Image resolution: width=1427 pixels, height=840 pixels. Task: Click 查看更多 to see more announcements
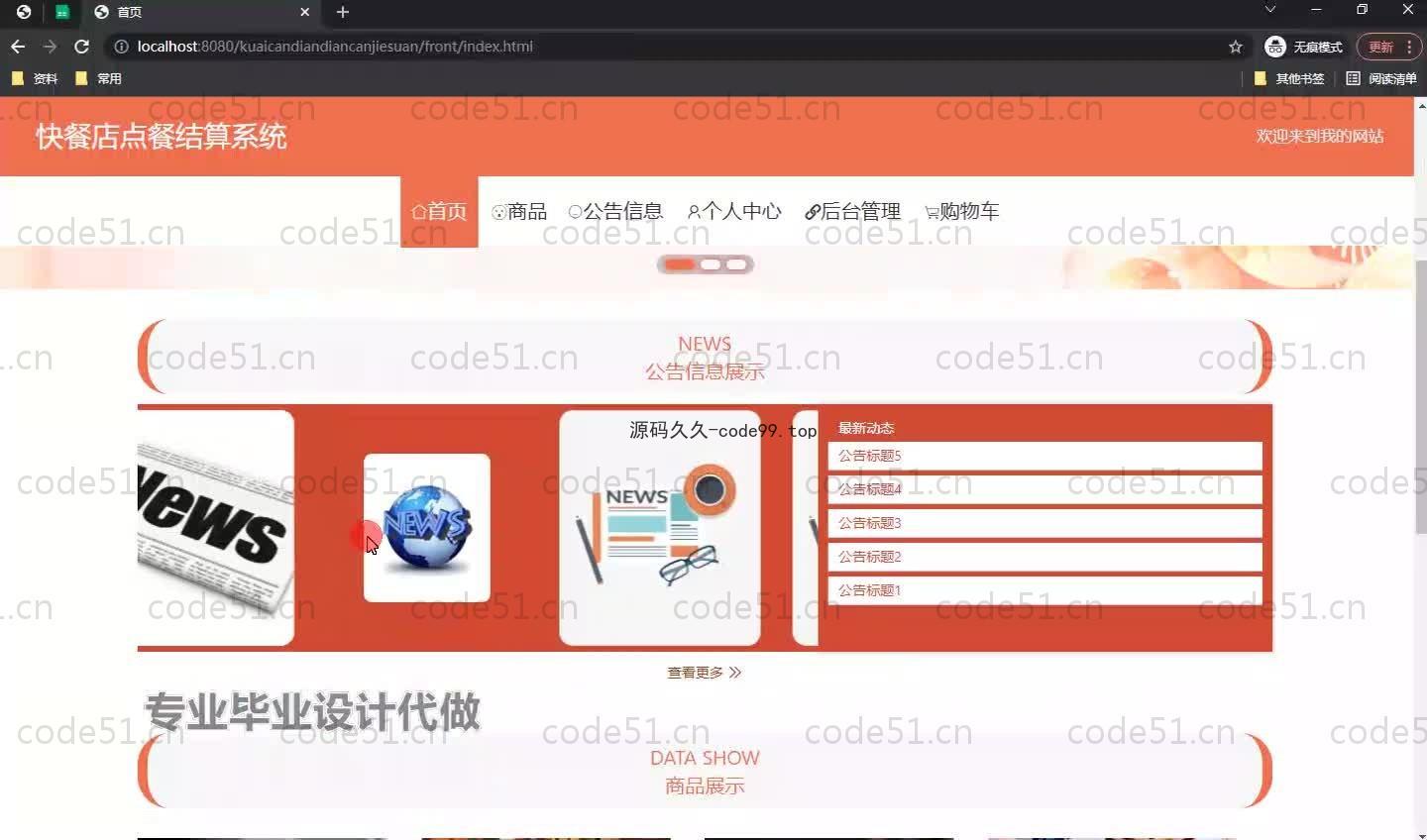tap(704, 673)
